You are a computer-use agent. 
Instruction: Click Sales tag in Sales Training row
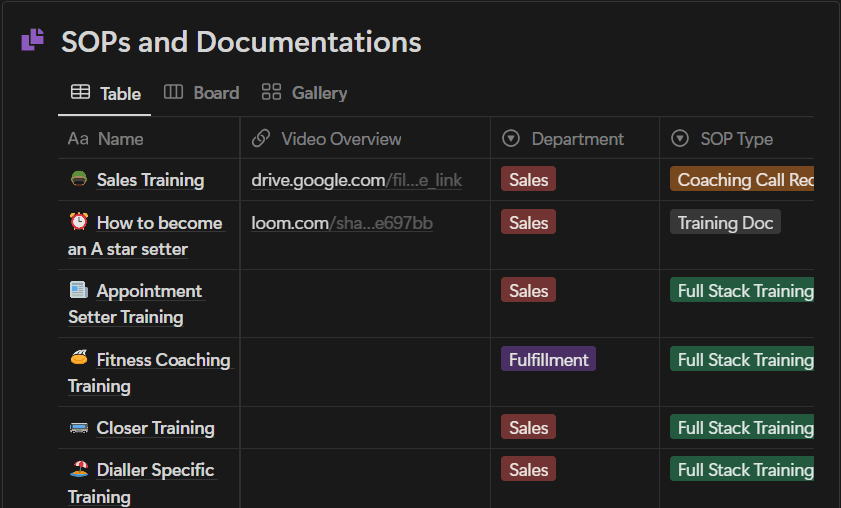(x=528, y=179)
